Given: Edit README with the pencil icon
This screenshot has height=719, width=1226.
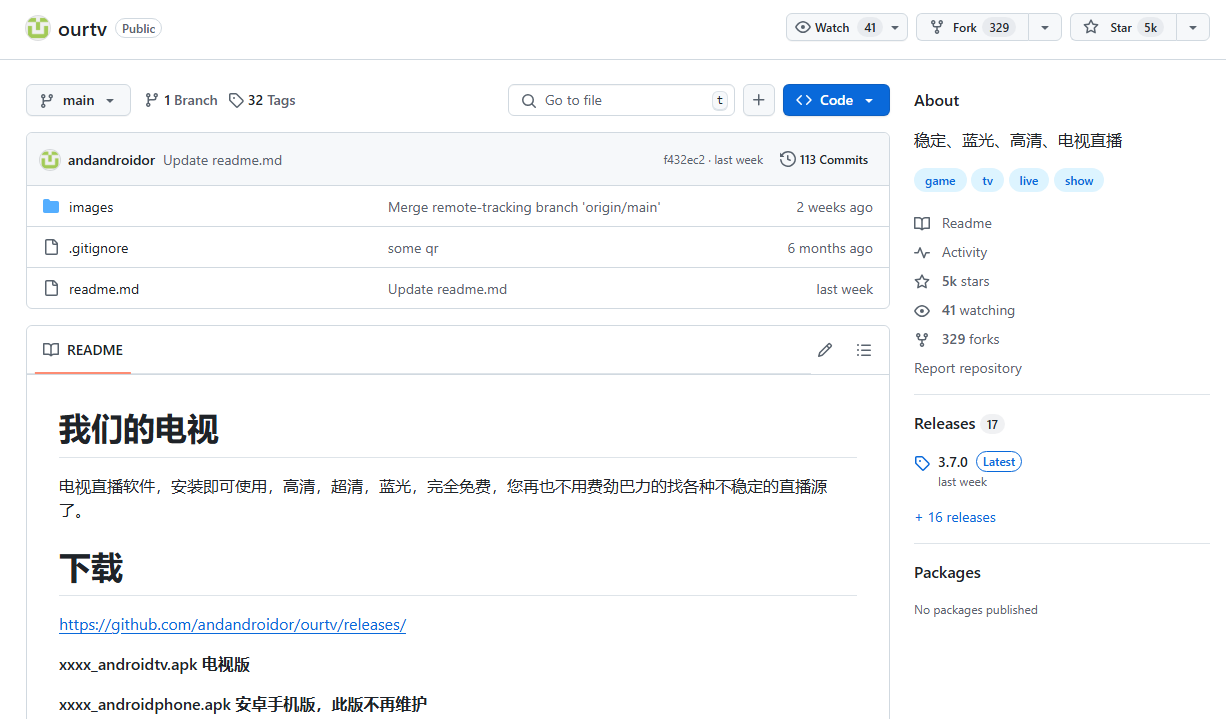Looking at the screenshot, I should pyautogui.click(x=825, y=350).
